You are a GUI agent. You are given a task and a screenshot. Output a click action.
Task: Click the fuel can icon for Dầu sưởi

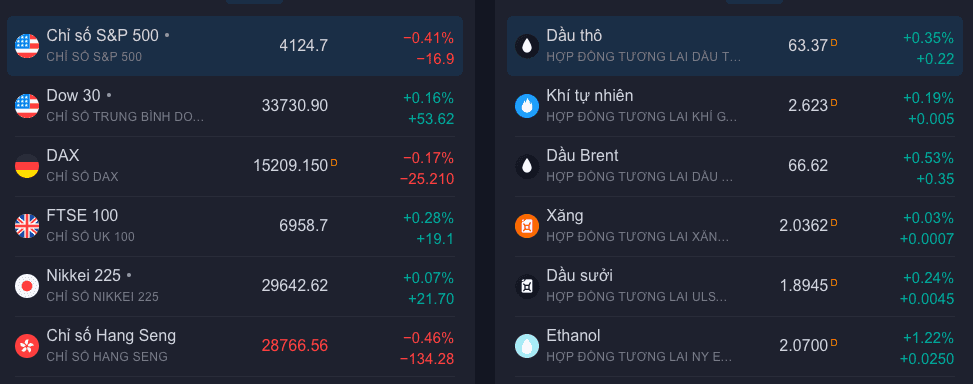(x=527, y=286)
